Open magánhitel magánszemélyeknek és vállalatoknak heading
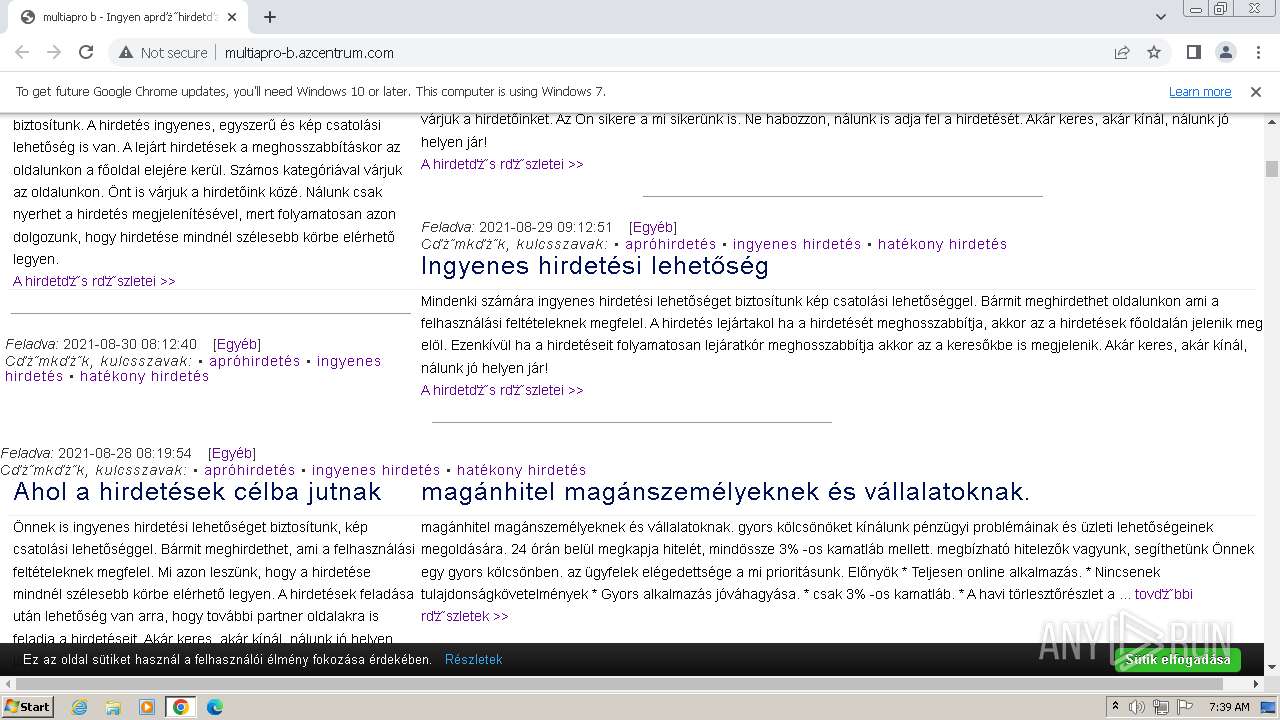The image size is (1280, 720). pyautogui.click(x=725, y=492)
